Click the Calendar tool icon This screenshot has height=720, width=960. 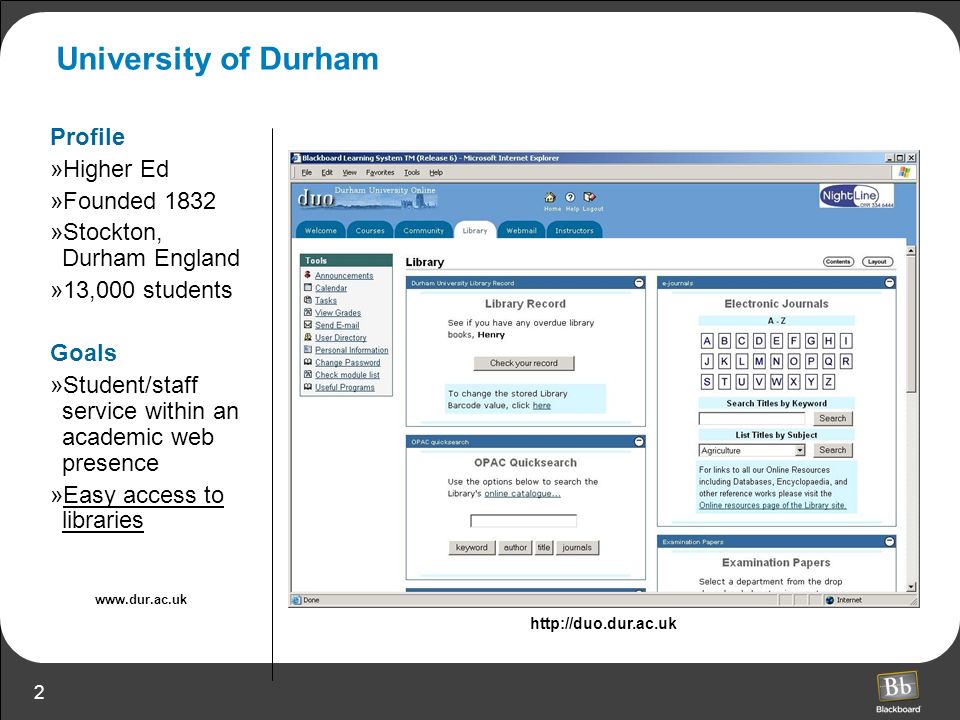pyautogui.click(x=308, y=288)
